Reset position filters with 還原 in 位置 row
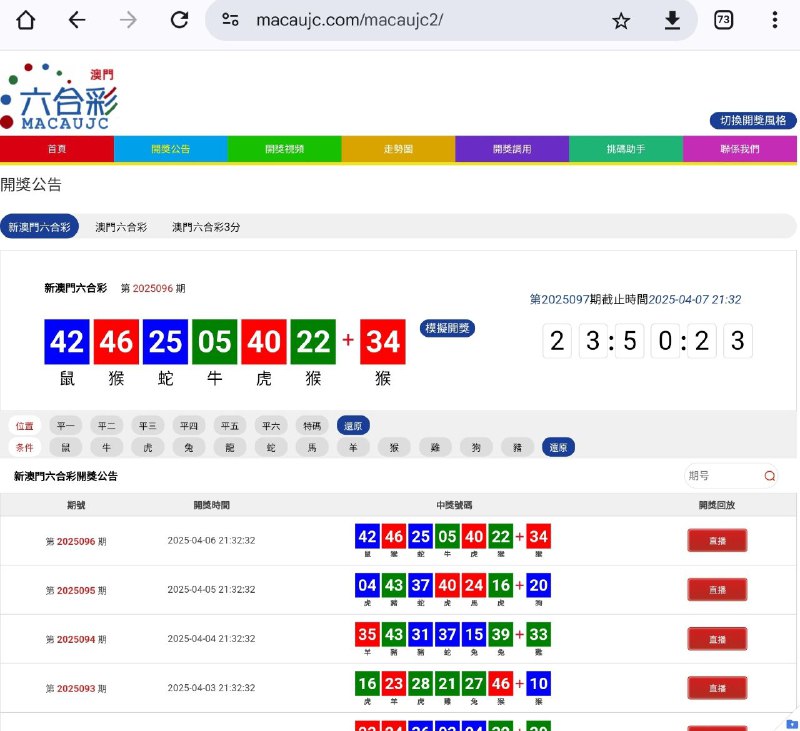 pyautogui.click(x=353, y=425)
